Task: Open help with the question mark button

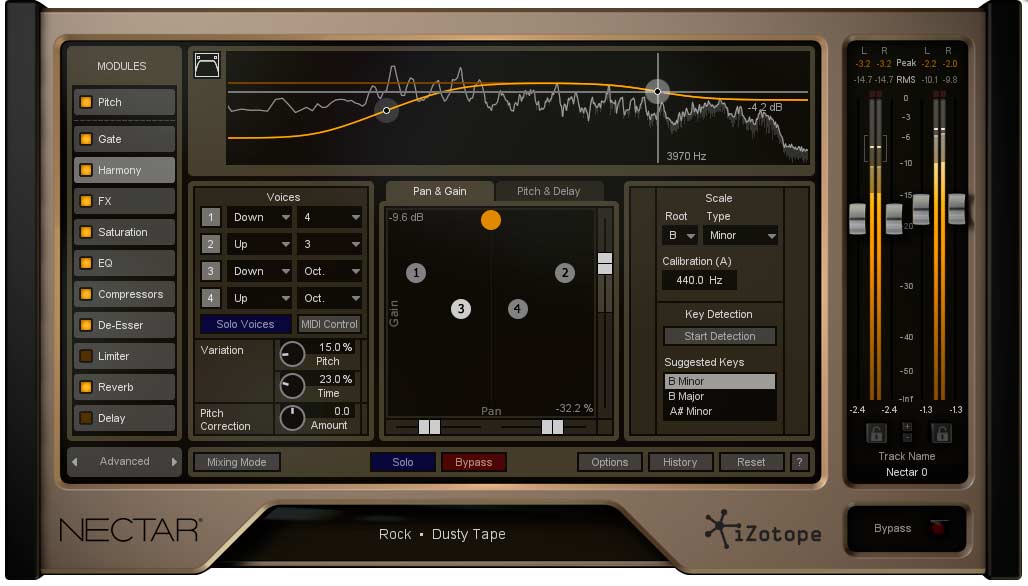Action: tap(799, 462)
